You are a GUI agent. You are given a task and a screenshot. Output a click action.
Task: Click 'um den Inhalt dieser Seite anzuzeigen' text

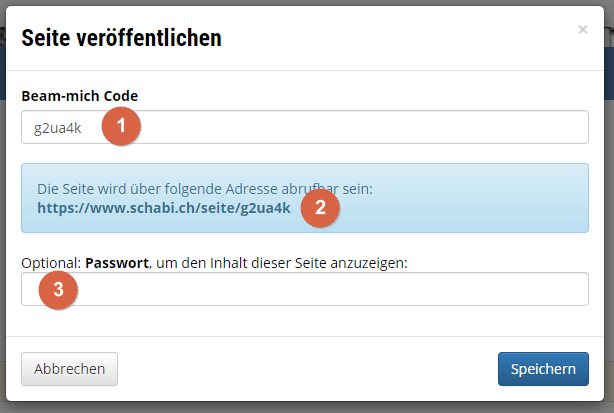[282, 263]
